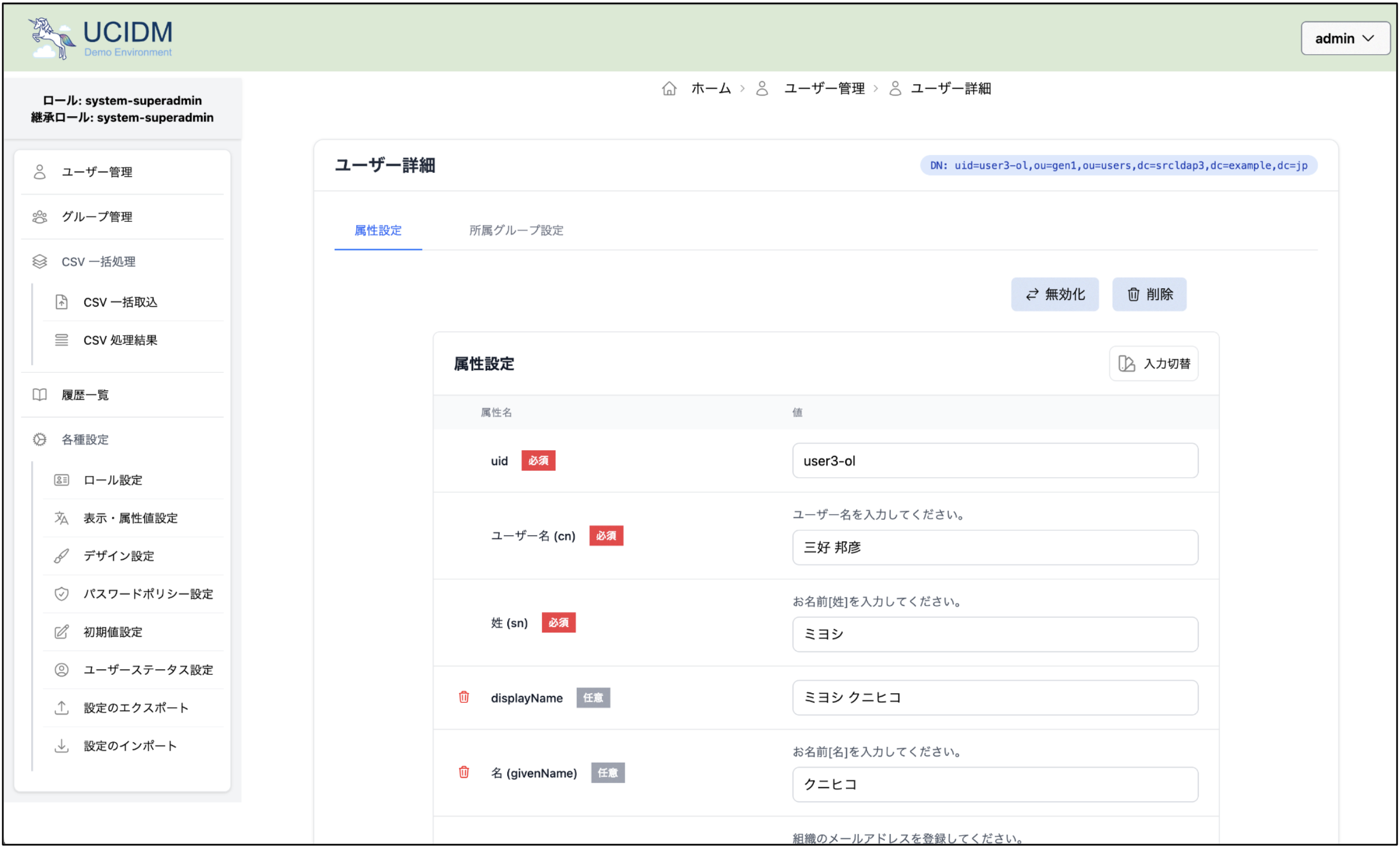The height and width of the screenshot is (847, 1400).
Task: Open ユーザー管理 breadcrumb link
Action: click(824, 88)
